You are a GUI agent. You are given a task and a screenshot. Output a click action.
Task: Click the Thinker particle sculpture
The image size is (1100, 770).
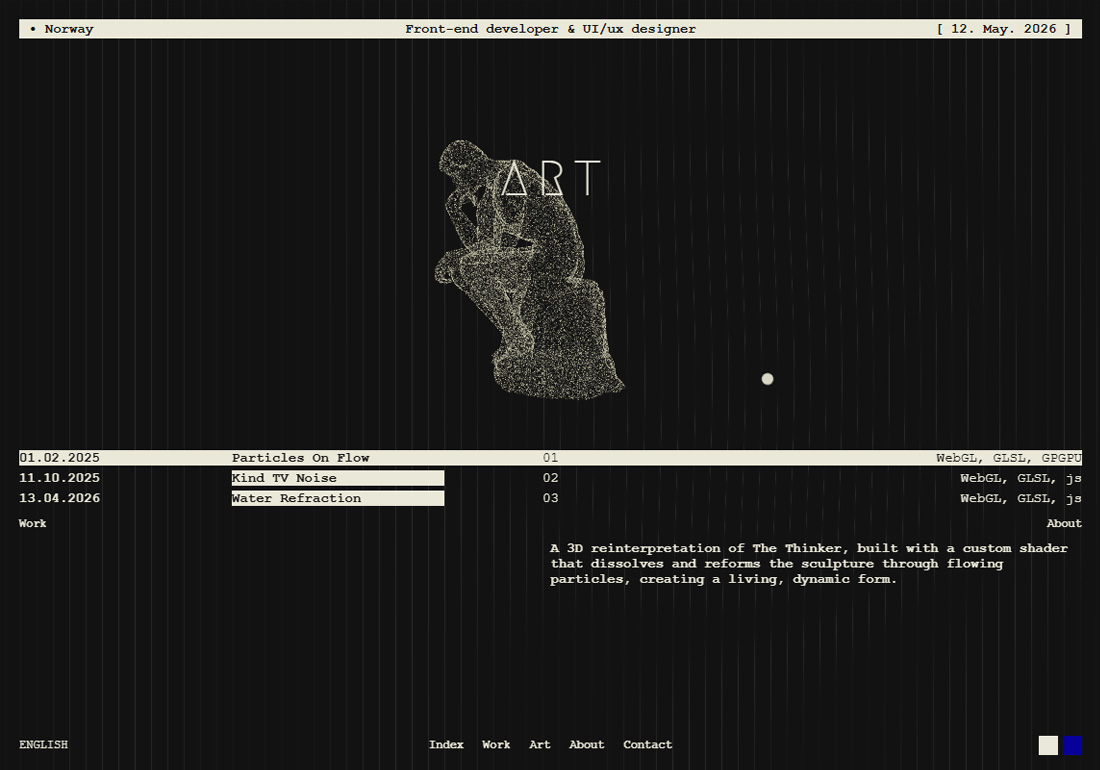point(528,270)
